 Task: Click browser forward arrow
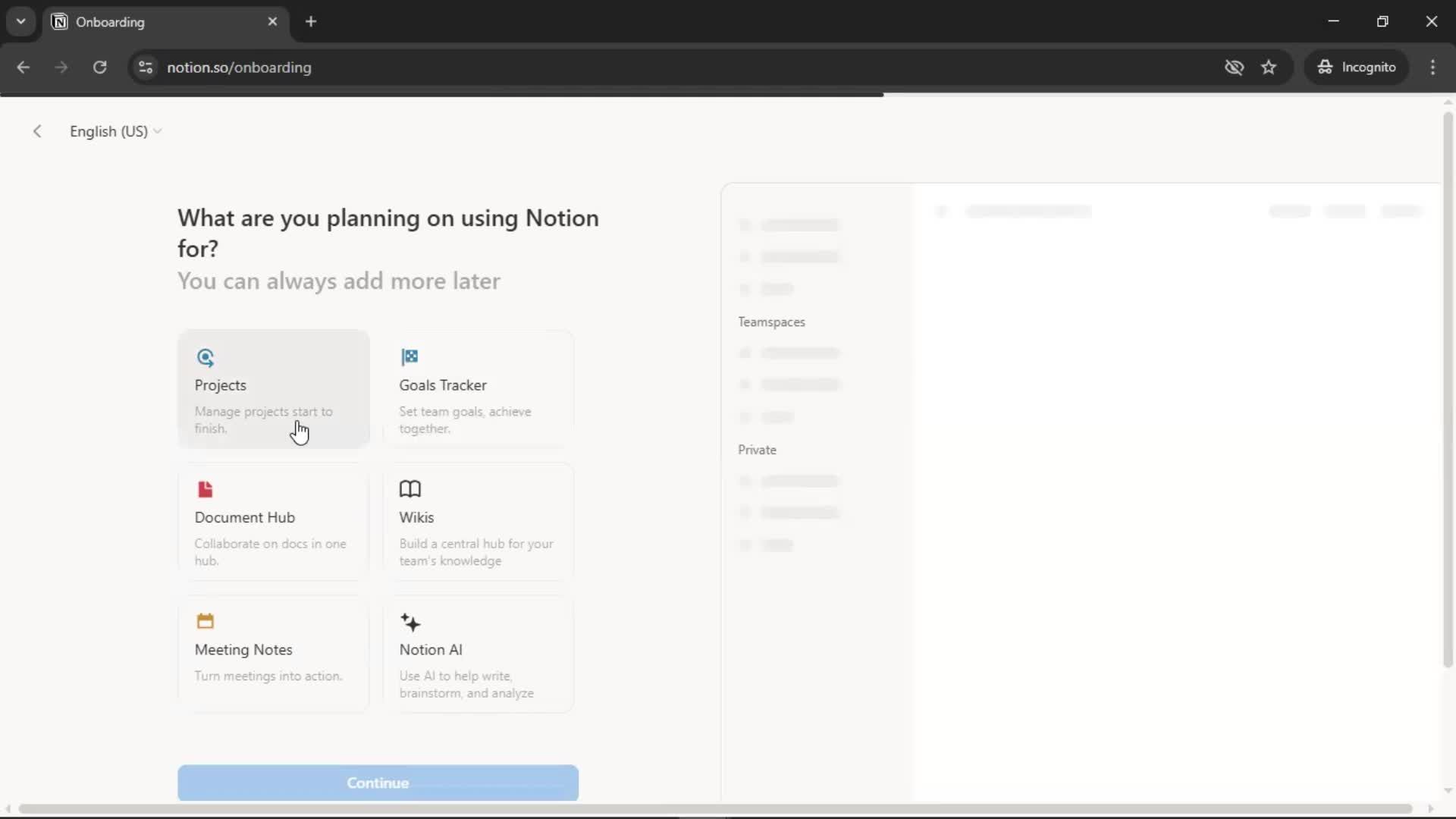pos(61,67)
